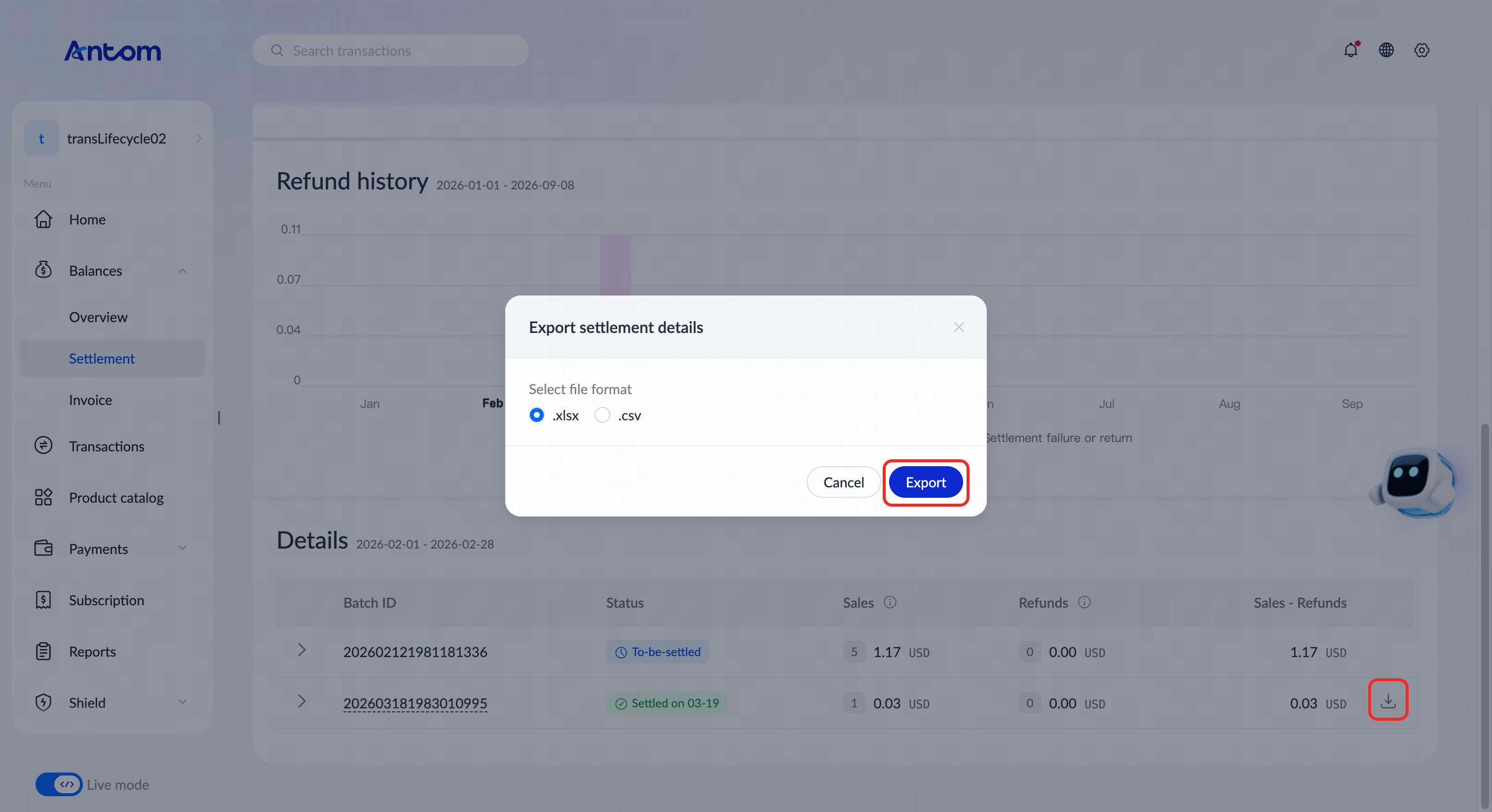
Task: Open the settings gear icon
Action: pos(1421,50)
